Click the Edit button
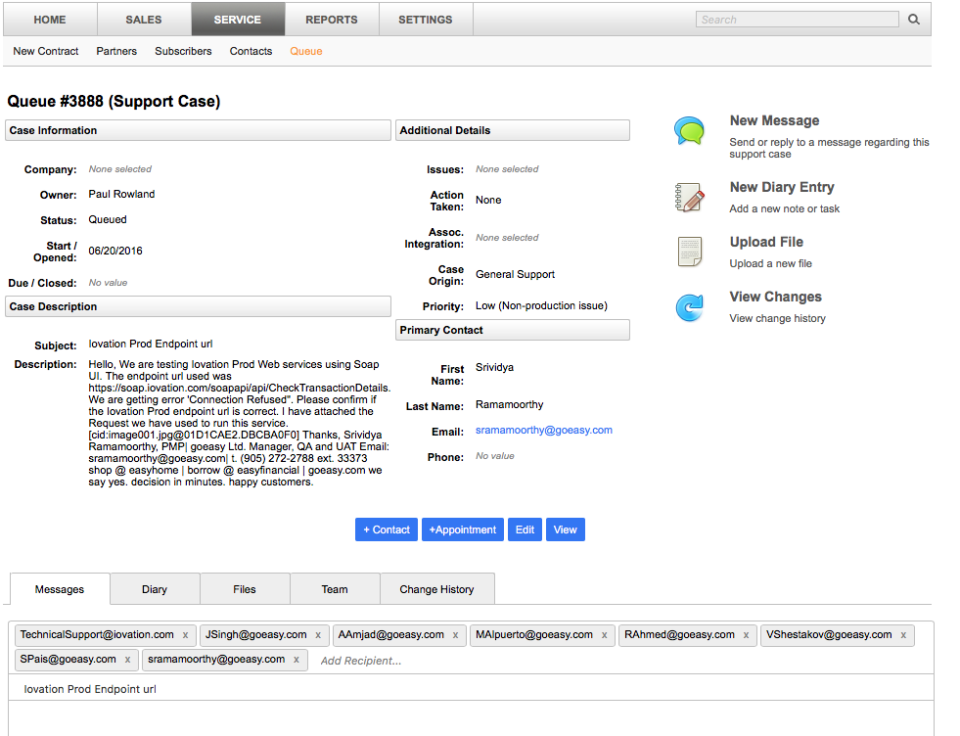Image resolution: width=960 pixels, height=736 pixels. coord(525,530)
